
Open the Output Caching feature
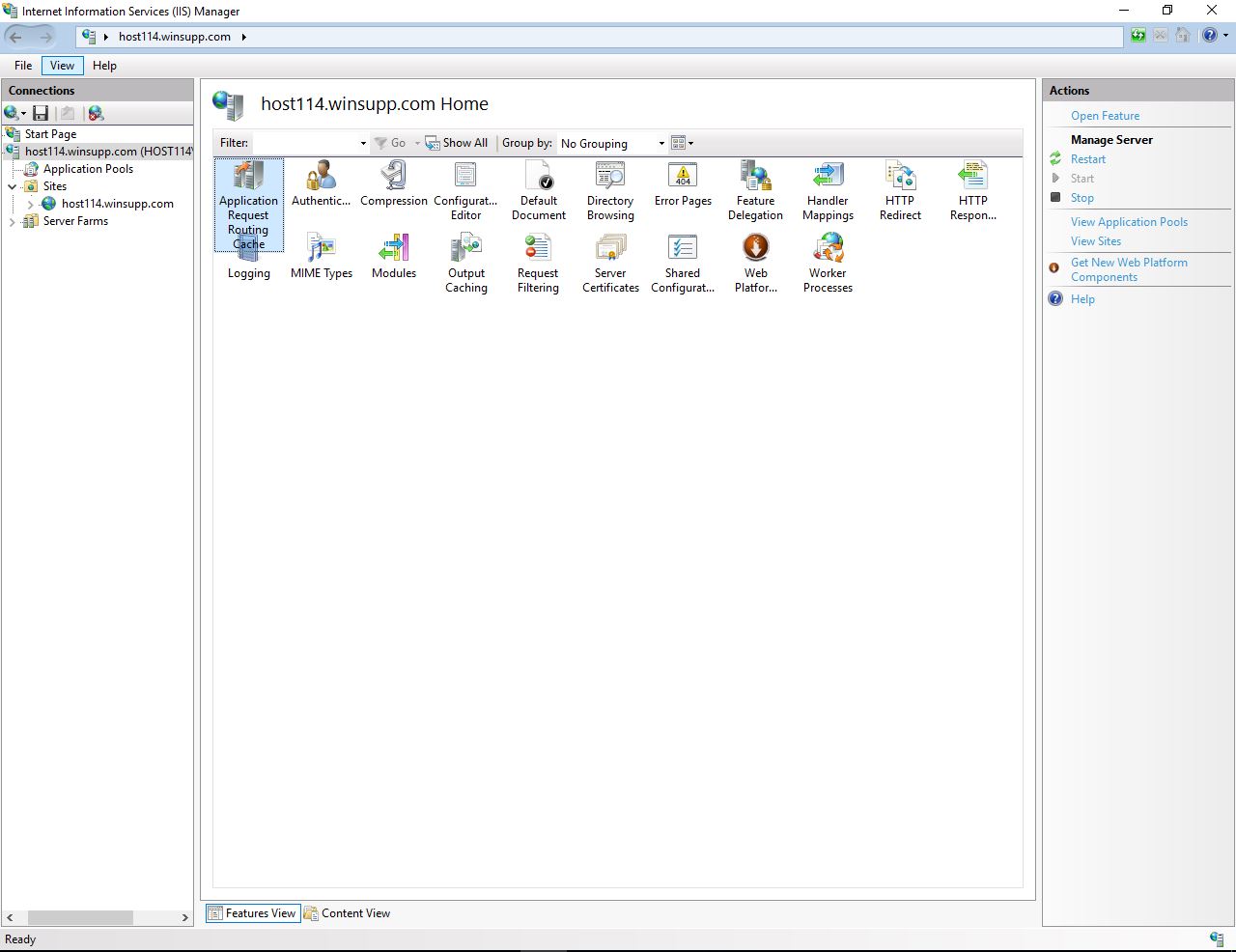(465, 264)
